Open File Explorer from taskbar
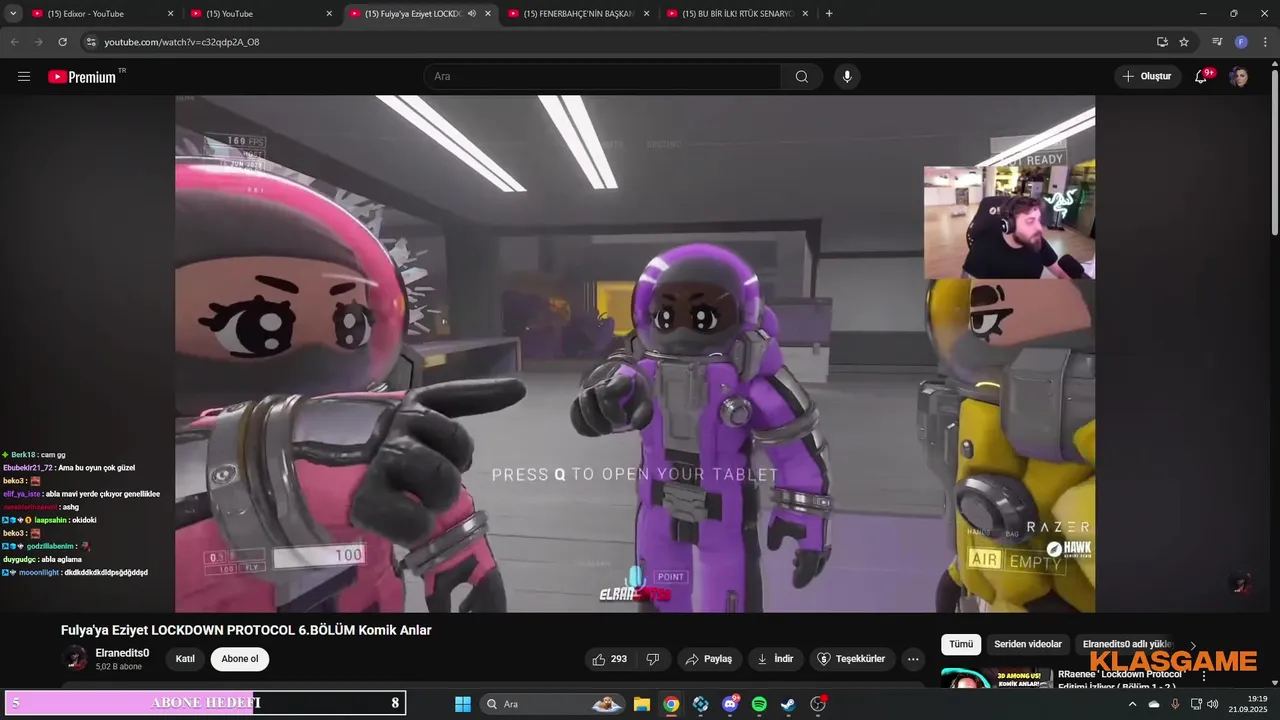 (x=642, y=704)
